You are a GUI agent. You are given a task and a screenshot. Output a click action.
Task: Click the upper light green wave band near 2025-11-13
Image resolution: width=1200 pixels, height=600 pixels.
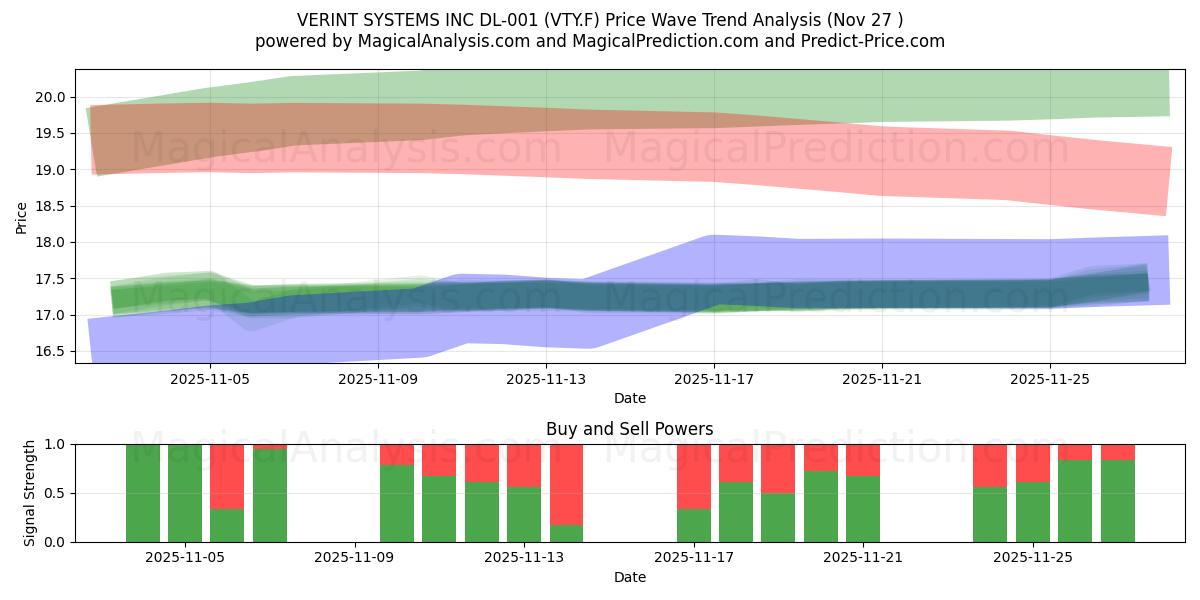(546, 98)
